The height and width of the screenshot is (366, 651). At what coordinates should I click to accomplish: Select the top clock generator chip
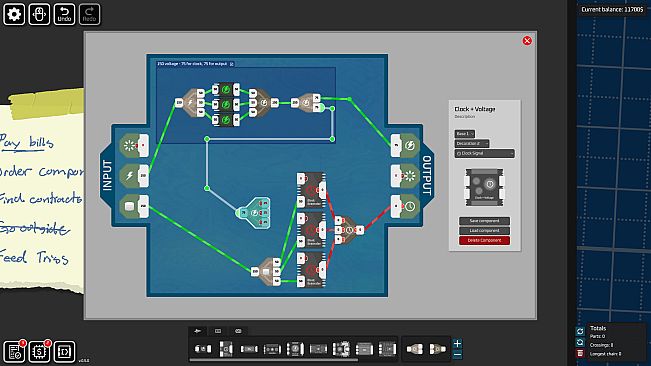tap(311, 190)
